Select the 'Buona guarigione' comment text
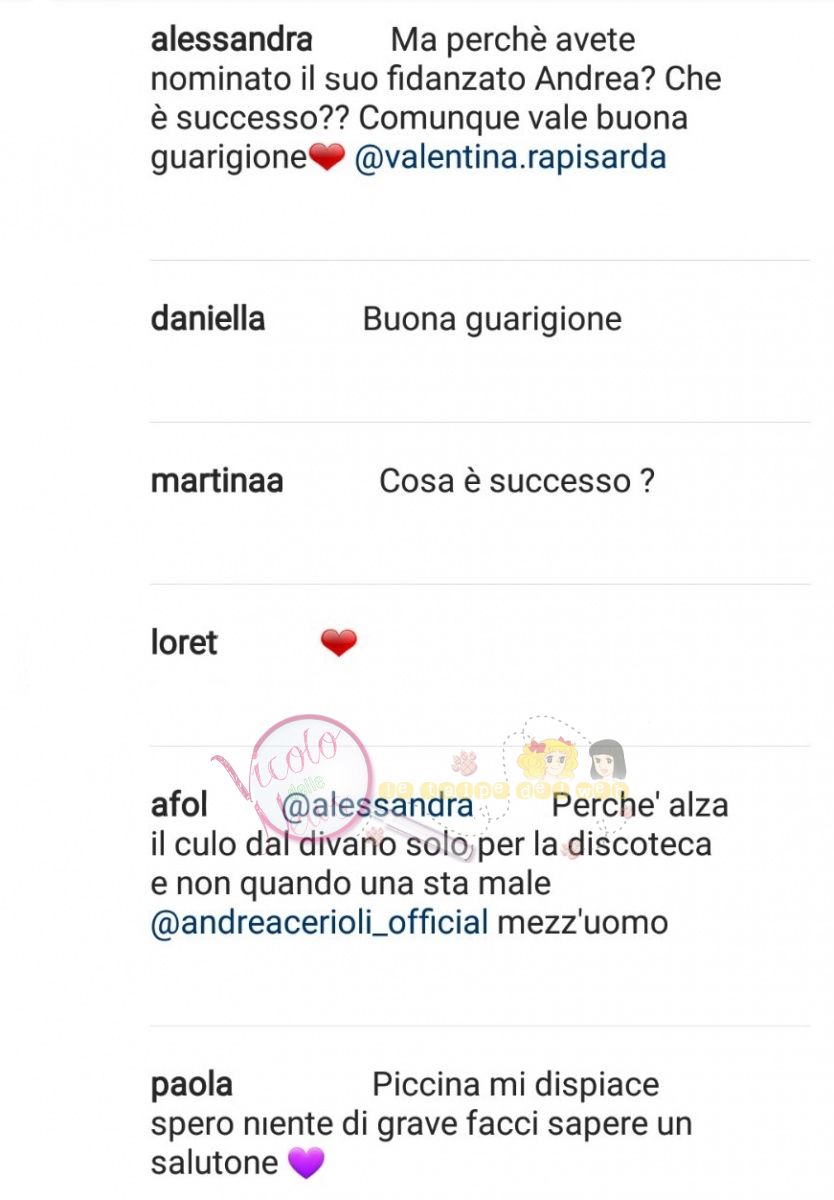The height and width of the screenshot is (1200, 834). pos(492,319)
